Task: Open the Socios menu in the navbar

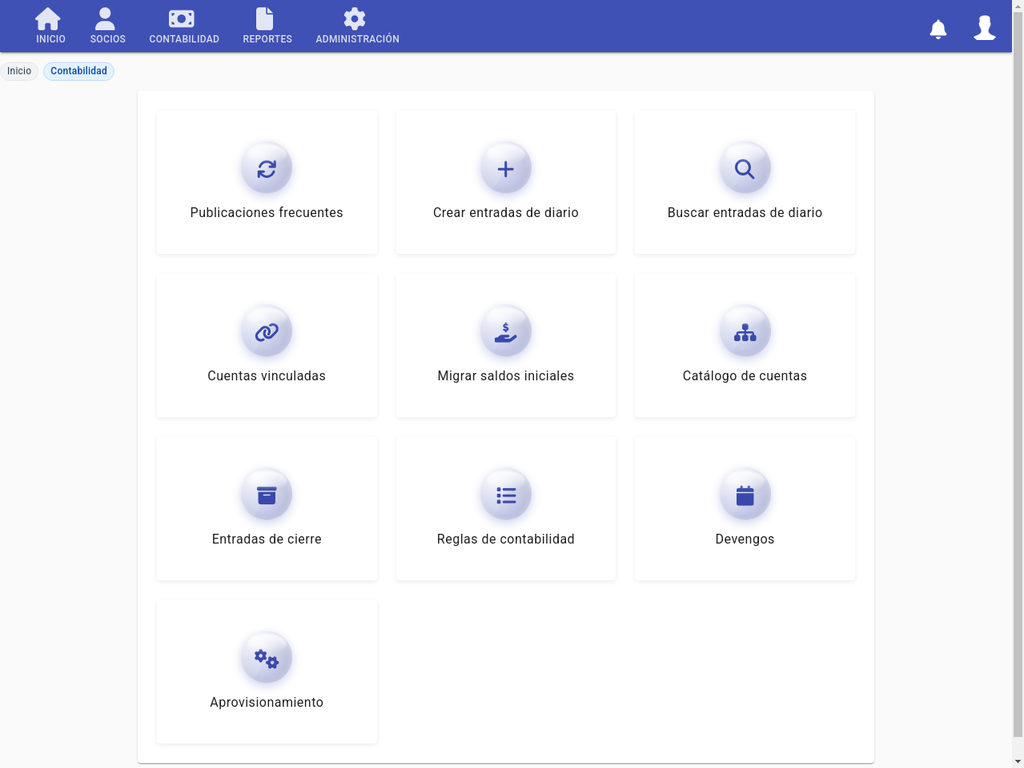Action: [x=107, y=27]
